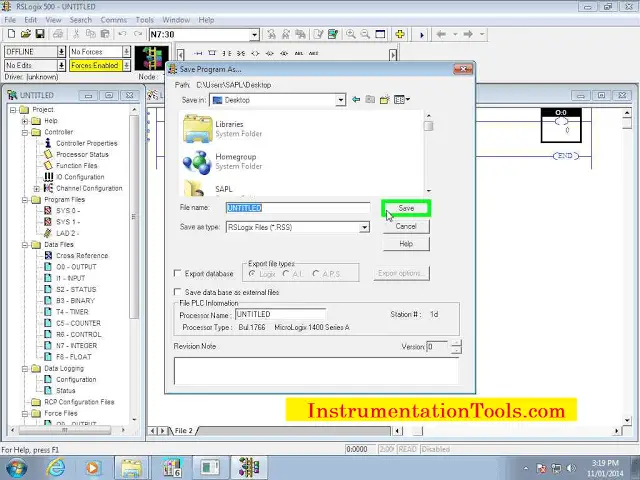Click the Help button in Save dialog
640x480 pixels.
[406, 244]
